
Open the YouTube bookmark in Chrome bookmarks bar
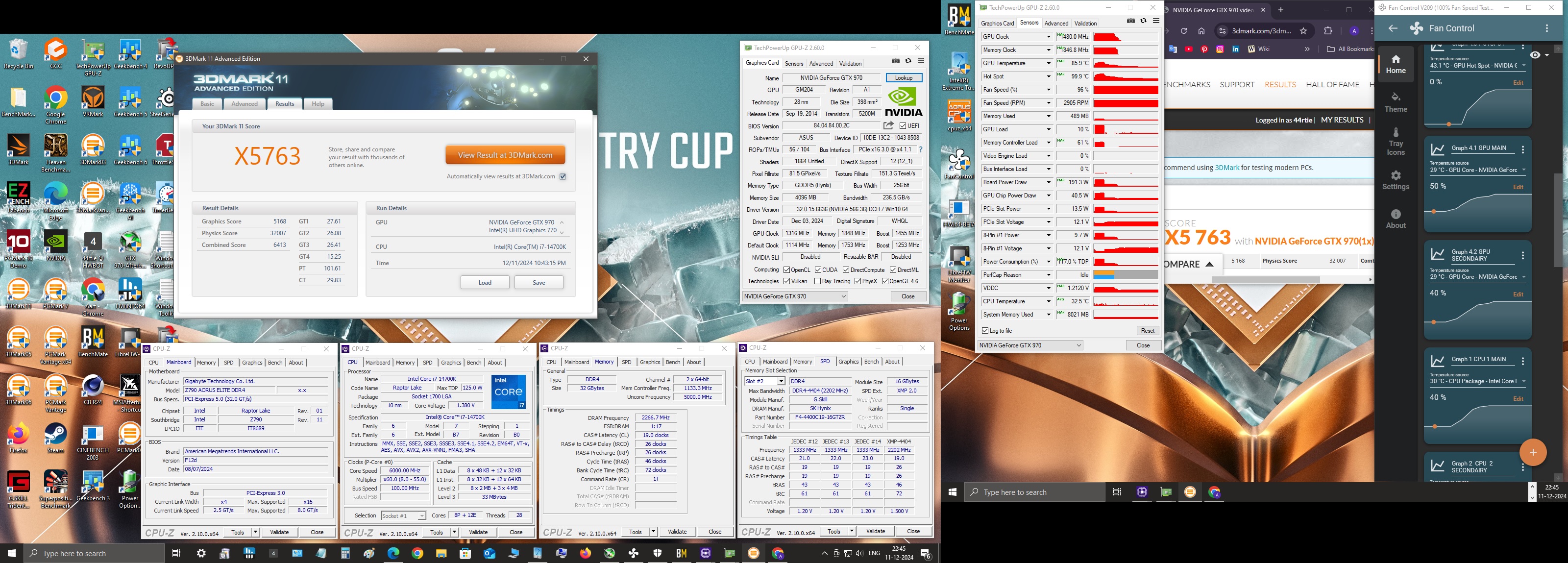pos(1189,49)
